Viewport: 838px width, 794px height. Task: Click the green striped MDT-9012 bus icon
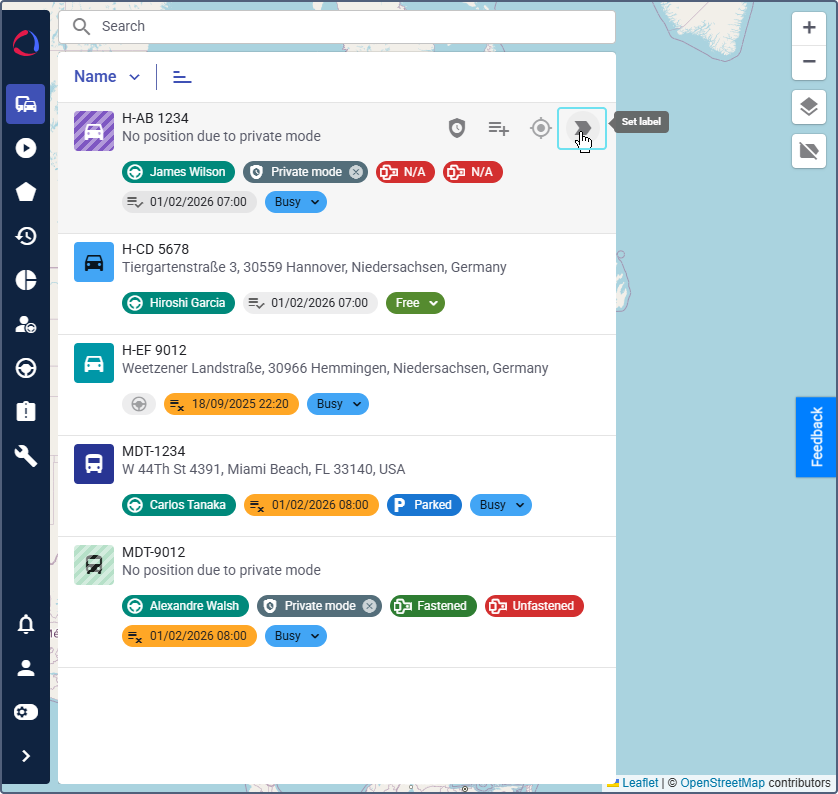pyautogui.click(x=94, y=565)
